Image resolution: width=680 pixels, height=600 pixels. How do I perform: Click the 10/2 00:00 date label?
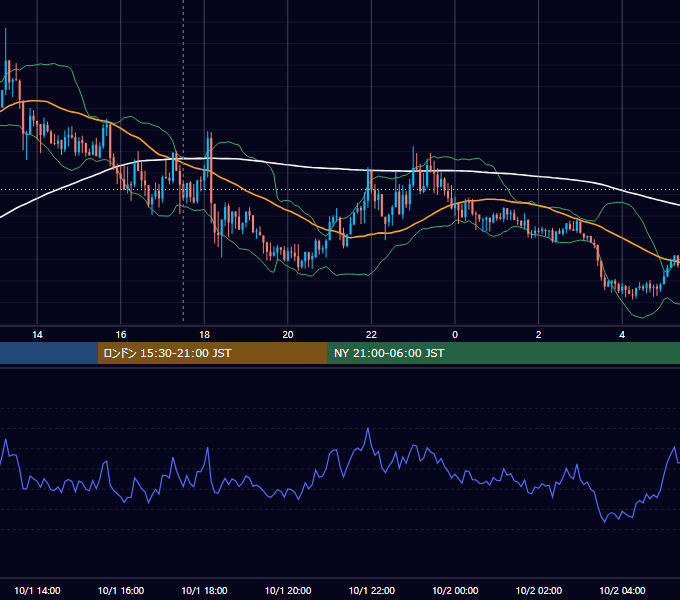click(x=455, y=590)
